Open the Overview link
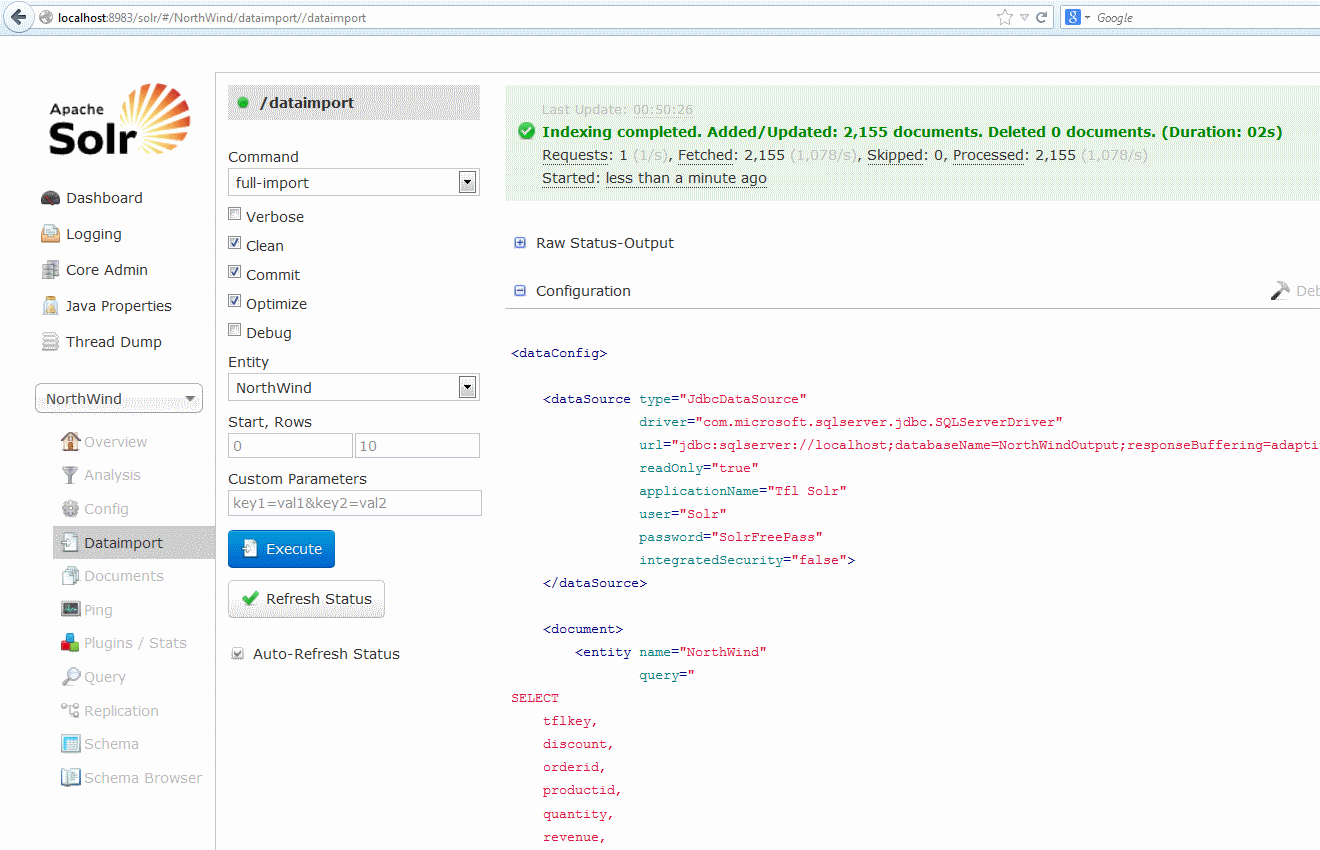 (115, 442)
